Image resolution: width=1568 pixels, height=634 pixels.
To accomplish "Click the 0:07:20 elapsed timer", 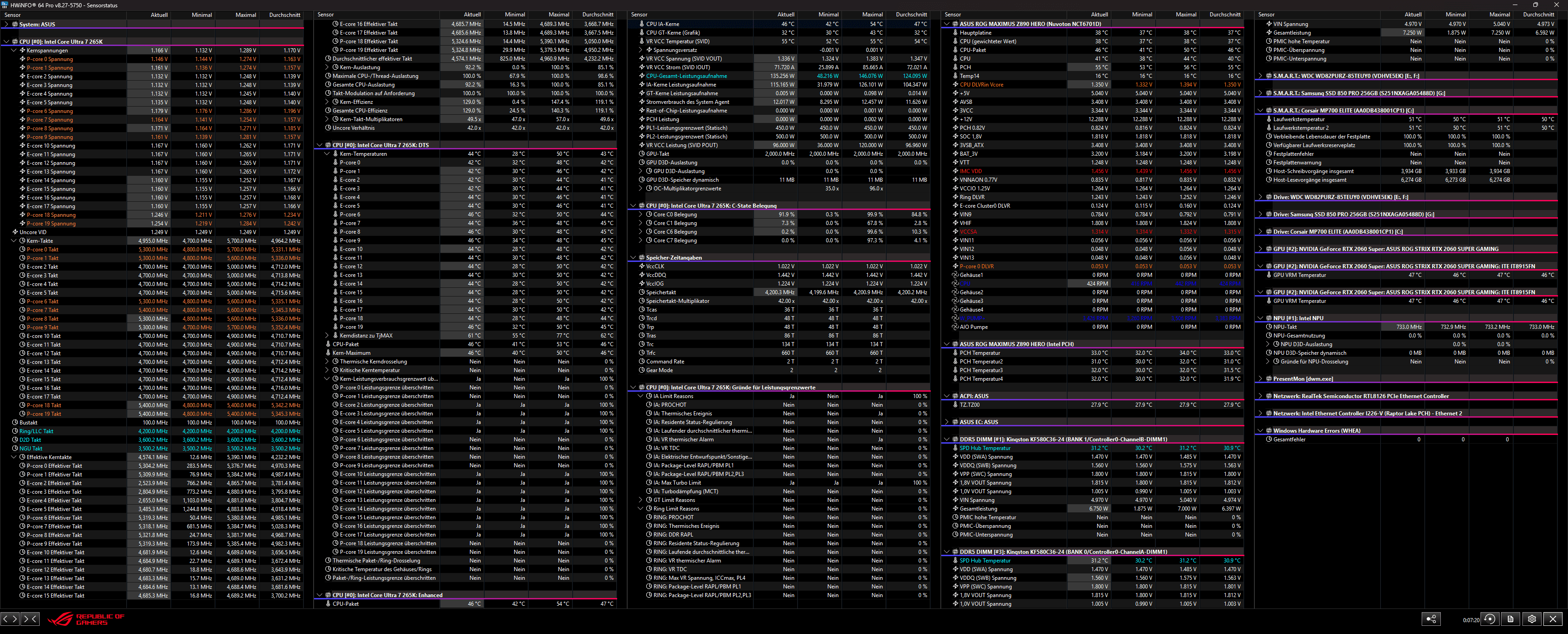I will point(1470,620).
